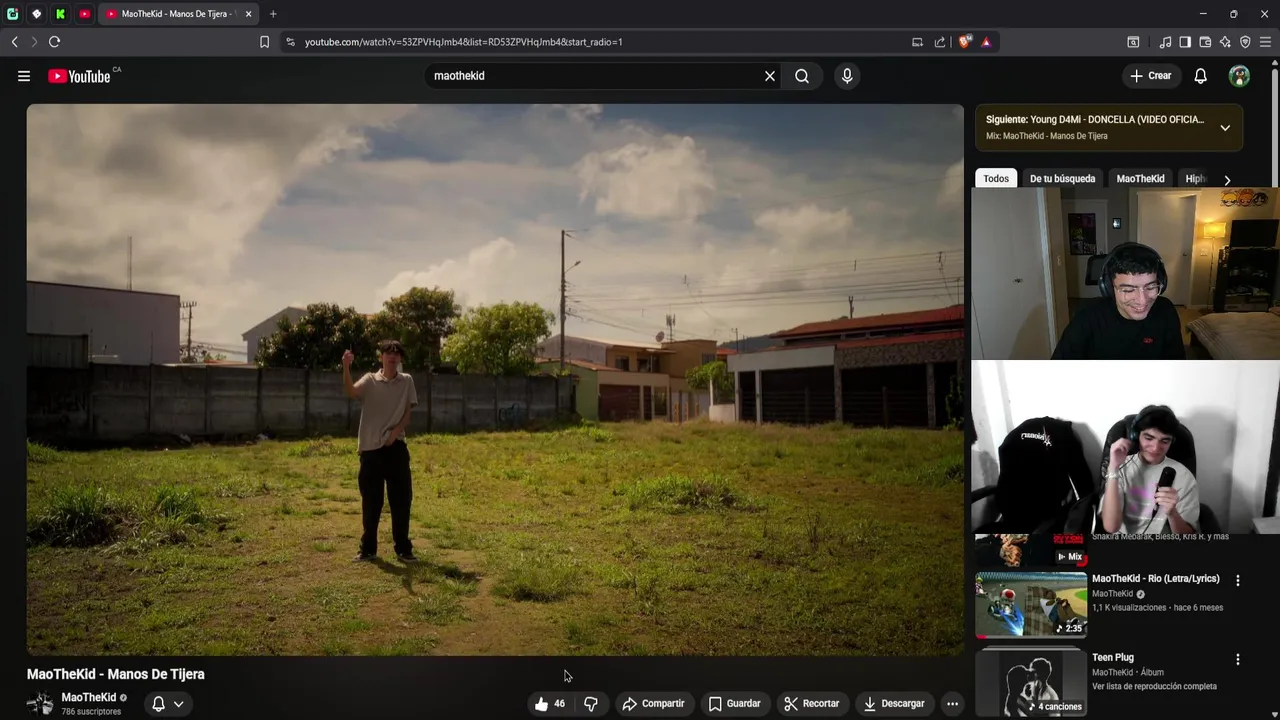
Task: Switch to the first green pinned tab
Action: click(12, 14)
